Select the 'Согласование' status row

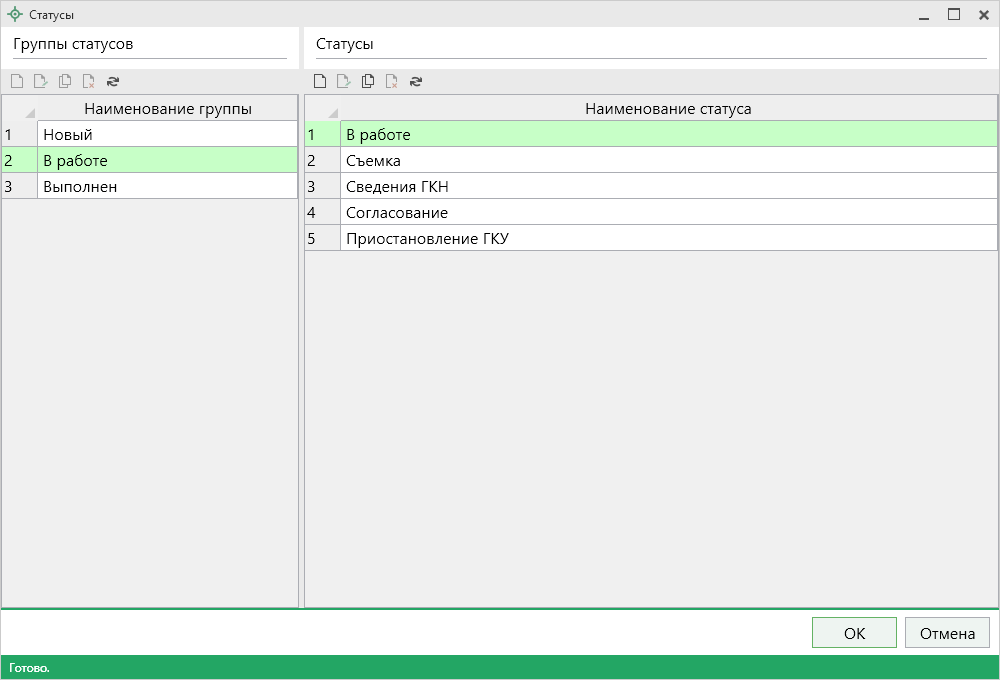click(x=668, y=212)
